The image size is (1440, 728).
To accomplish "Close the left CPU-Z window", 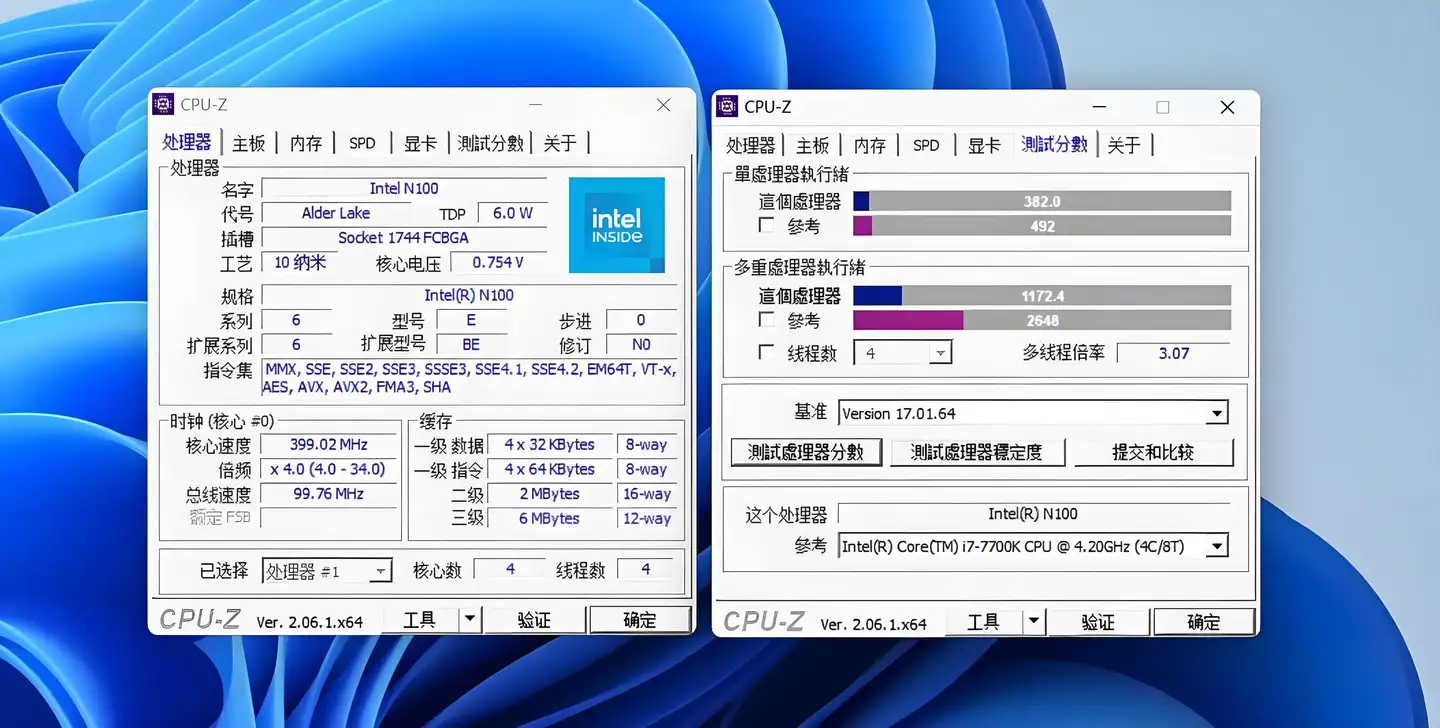I will click(x=663, y=105).
